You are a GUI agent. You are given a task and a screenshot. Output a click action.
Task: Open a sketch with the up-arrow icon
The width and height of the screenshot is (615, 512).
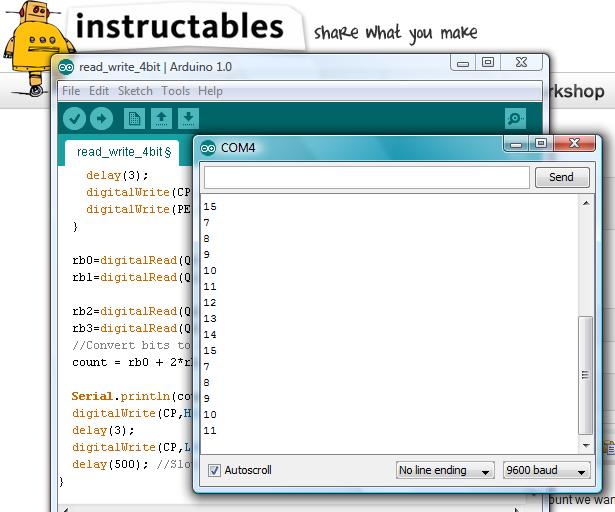(x=161, y=118)
